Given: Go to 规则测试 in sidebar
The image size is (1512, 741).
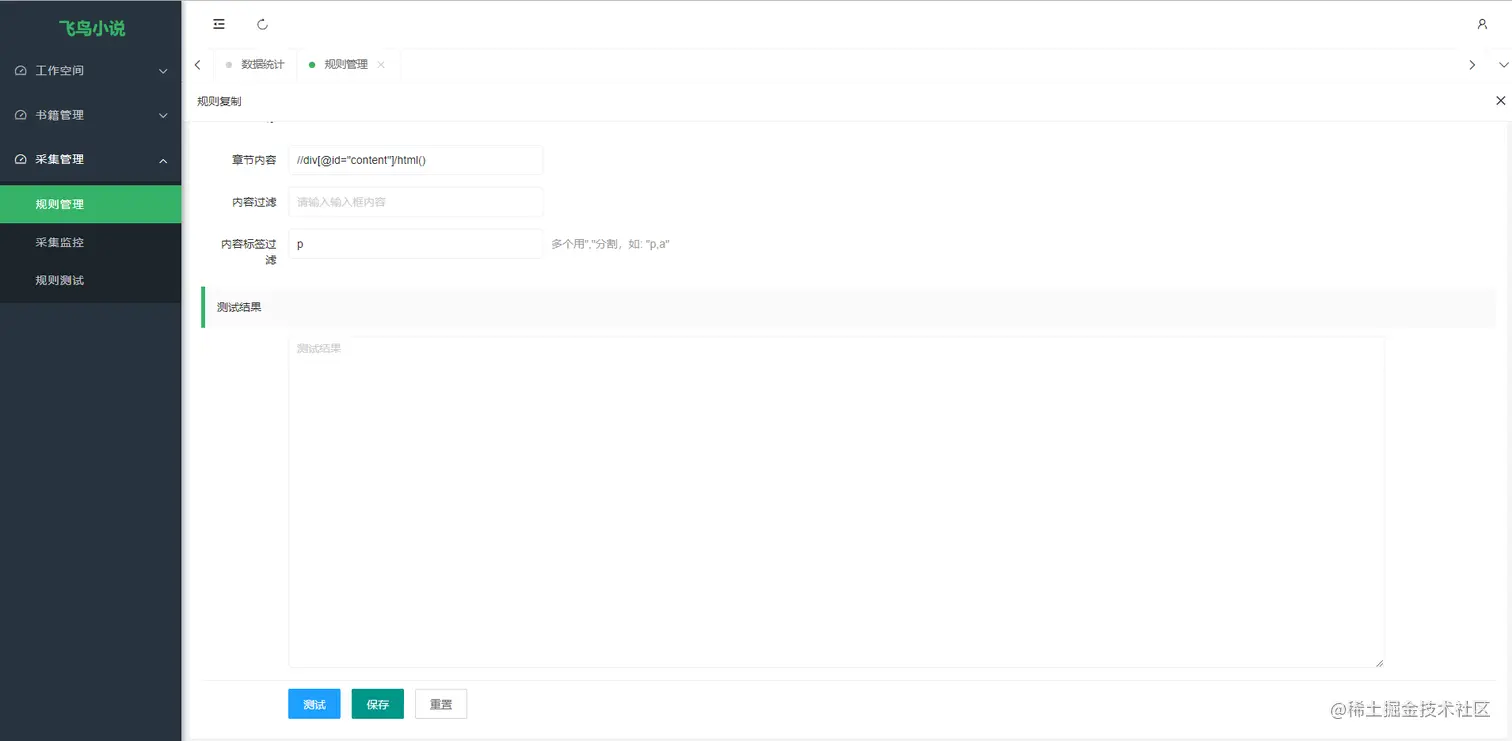Looking at the screenshot, I should point(91,280).
